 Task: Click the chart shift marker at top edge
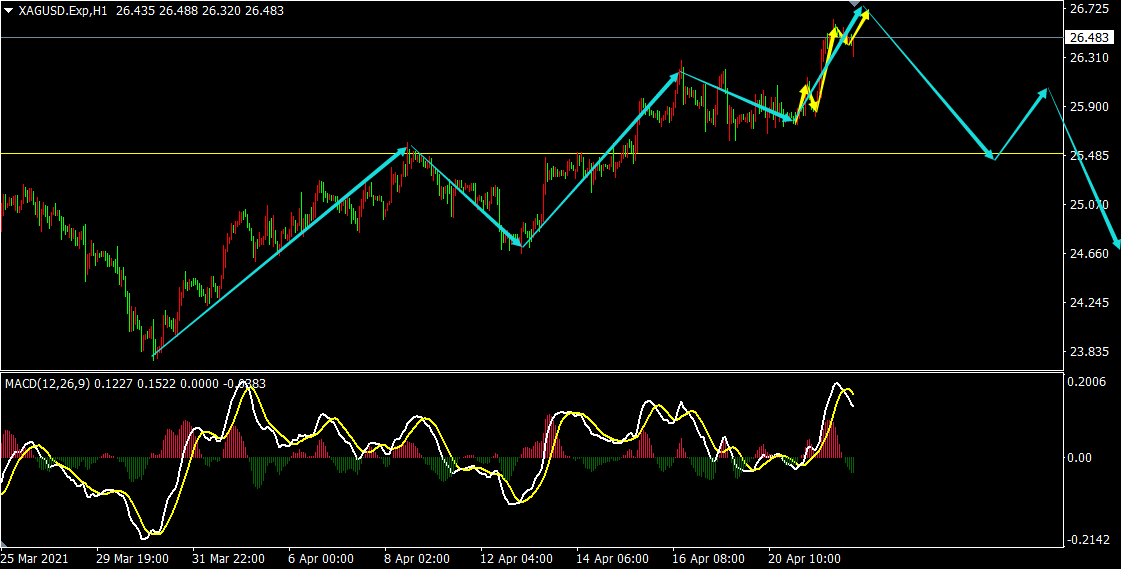[855, 5]
